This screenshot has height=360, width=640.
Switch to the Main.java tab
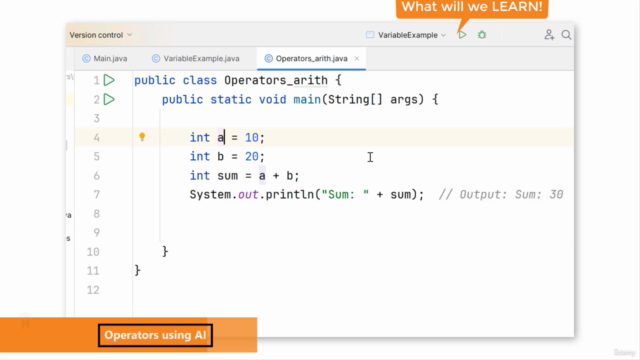click(105, 58)
